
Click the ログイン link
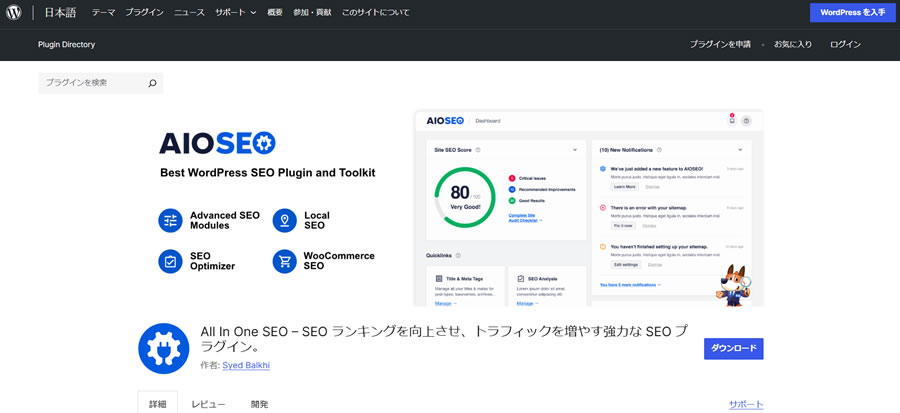coord(845,44)
